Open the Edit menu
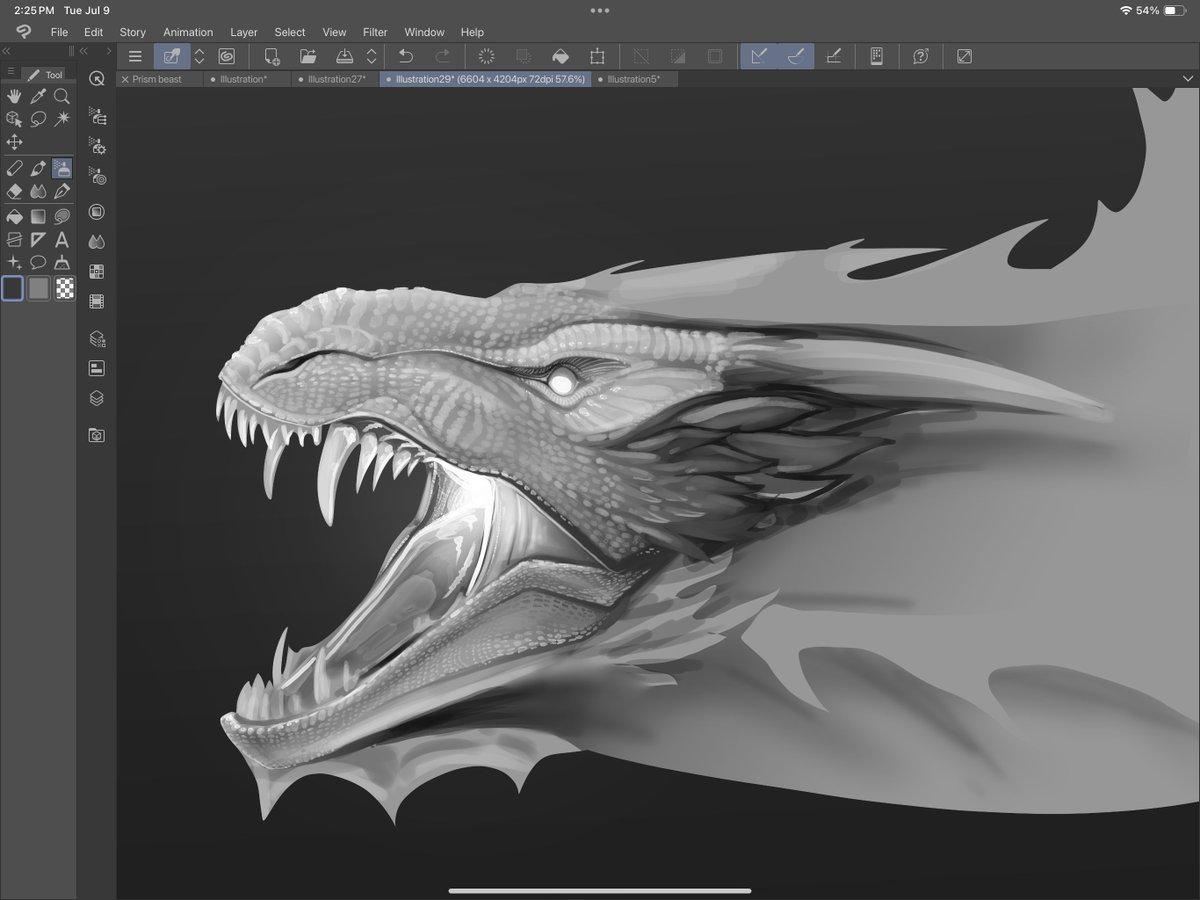1200x900 pixels. (93, 32)
